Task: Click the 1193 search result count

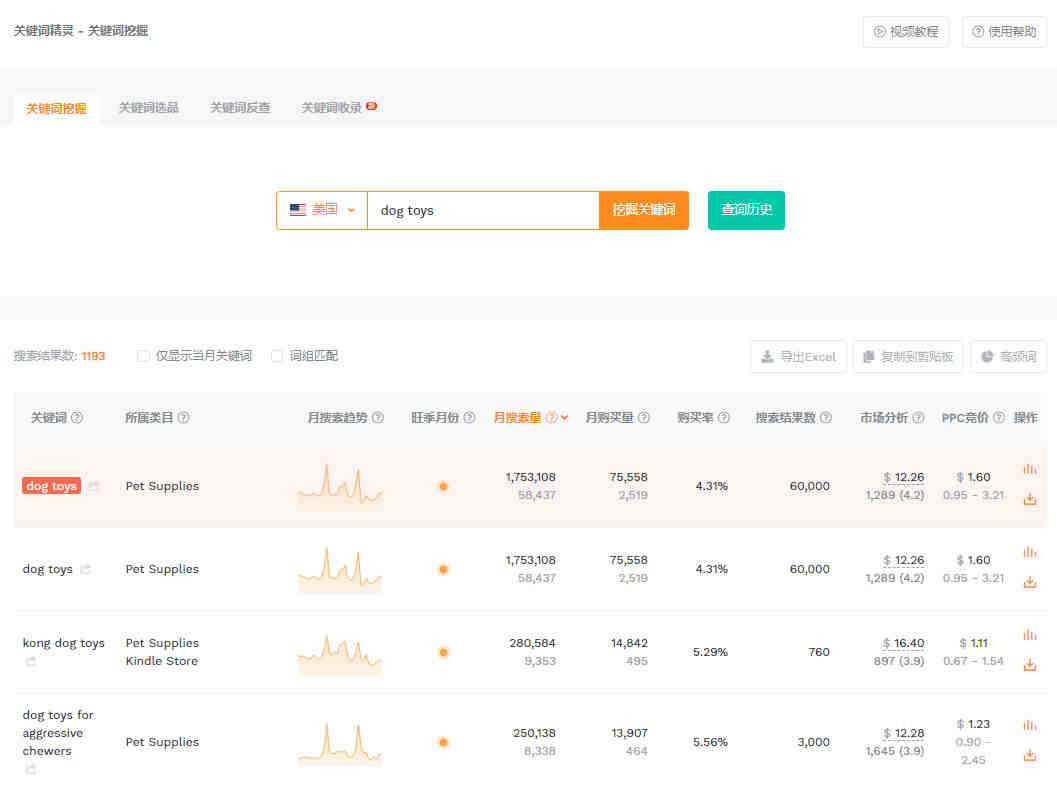Action: (x=93, y=356)
